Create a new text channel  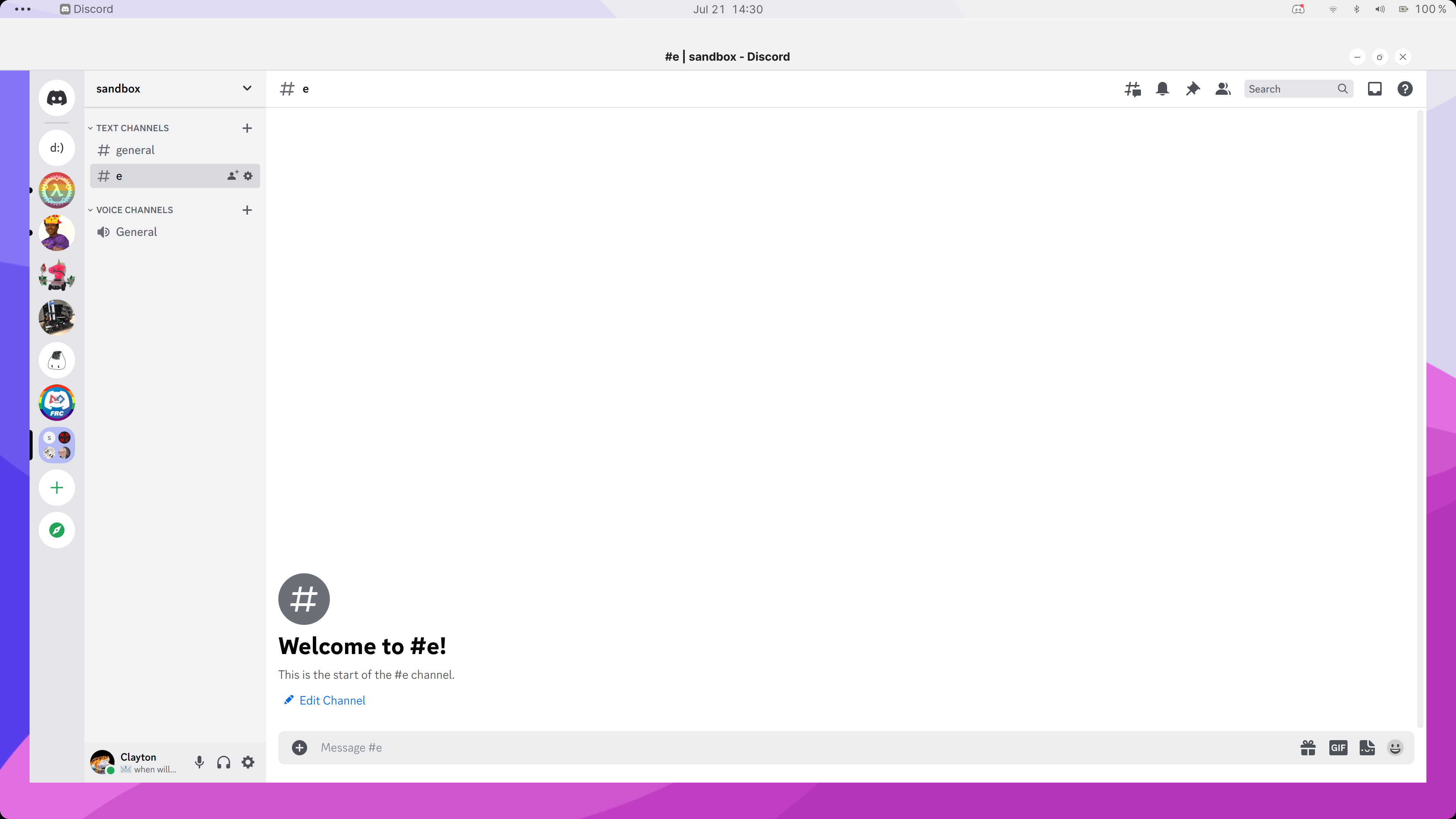[x=248, y=128]
